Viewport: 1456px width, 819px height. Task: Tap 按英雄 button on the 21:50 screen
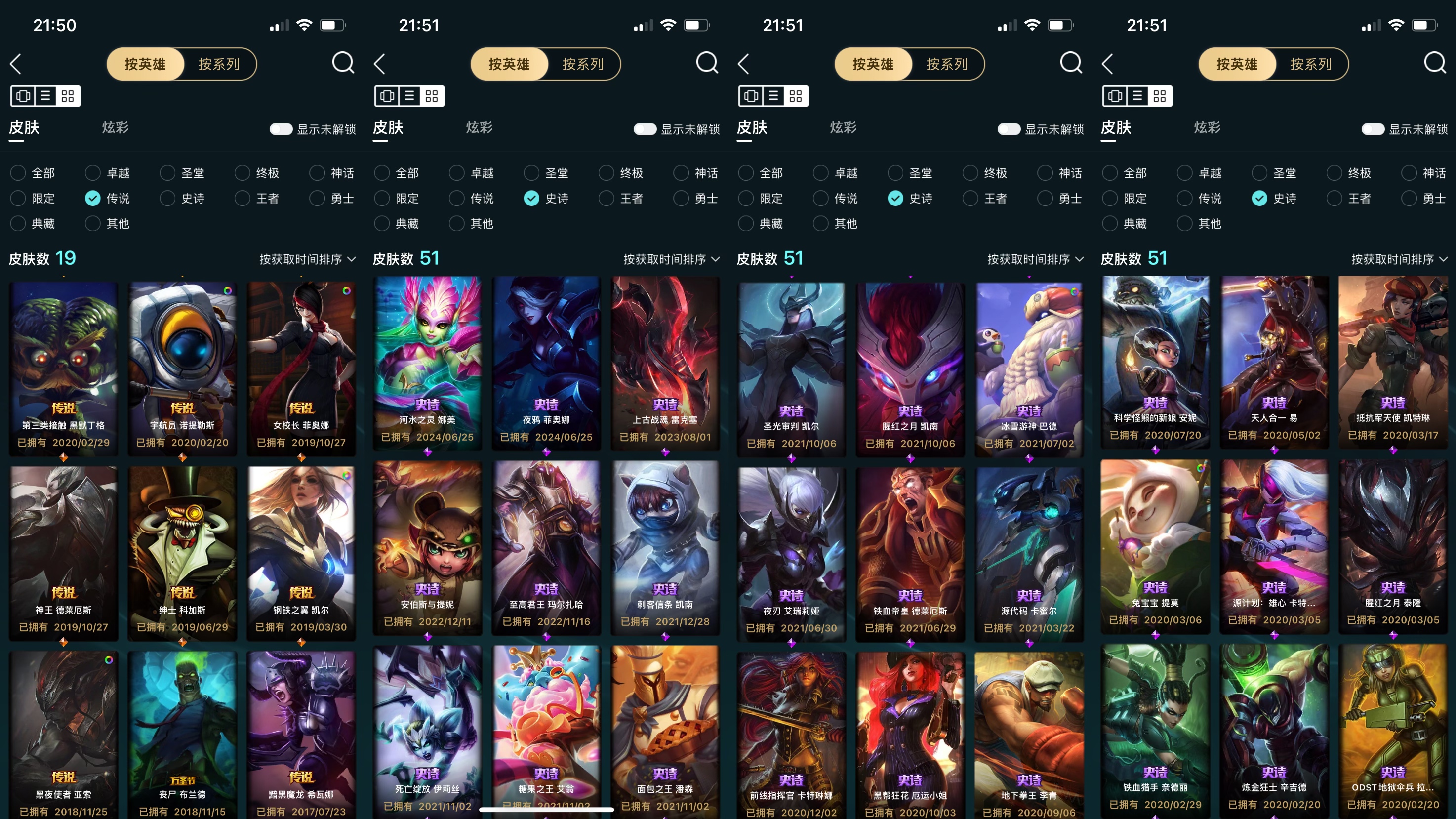[x=145, y=64]
